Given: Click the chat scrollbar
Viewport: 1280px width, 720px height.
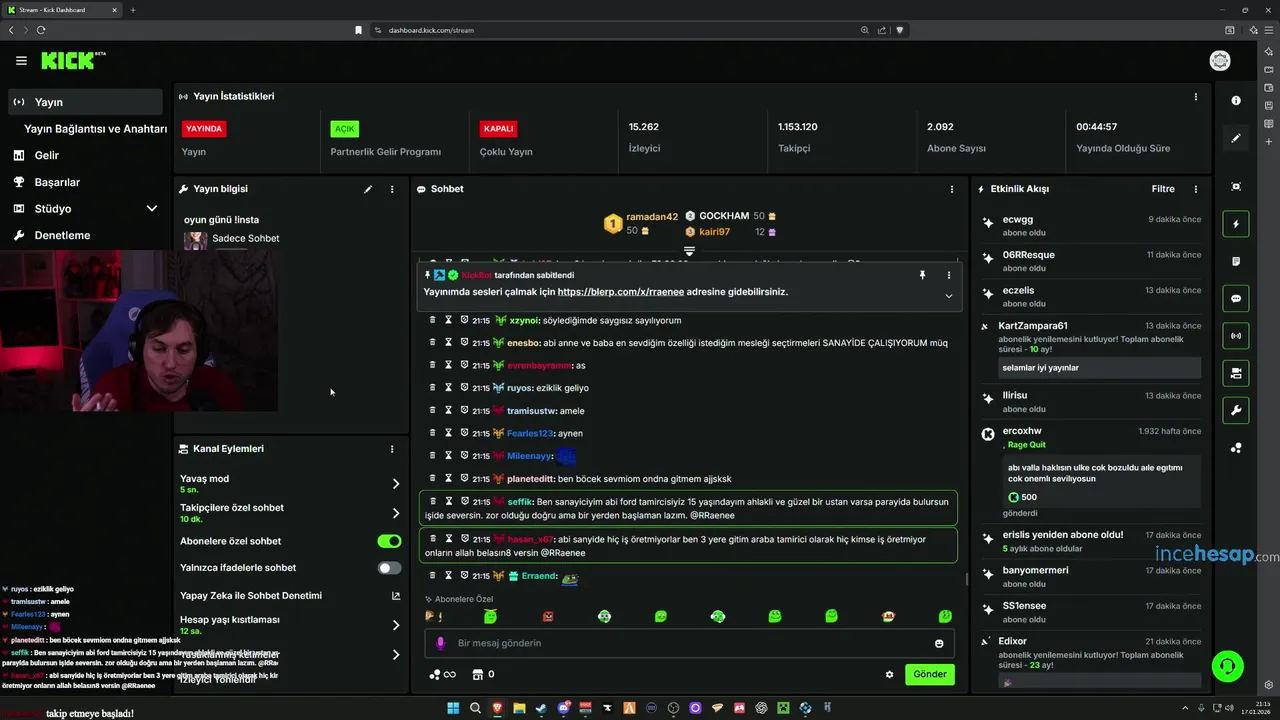Looking at the screenshot, I should [966, 578].
